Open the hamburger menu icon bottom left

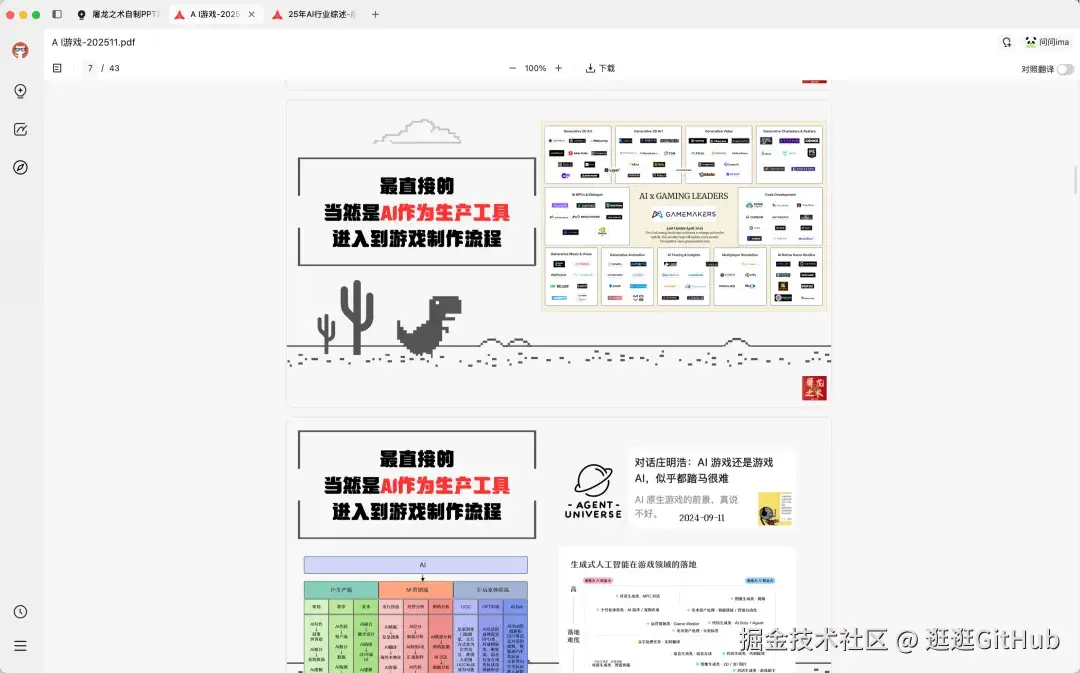pos(20,645)
